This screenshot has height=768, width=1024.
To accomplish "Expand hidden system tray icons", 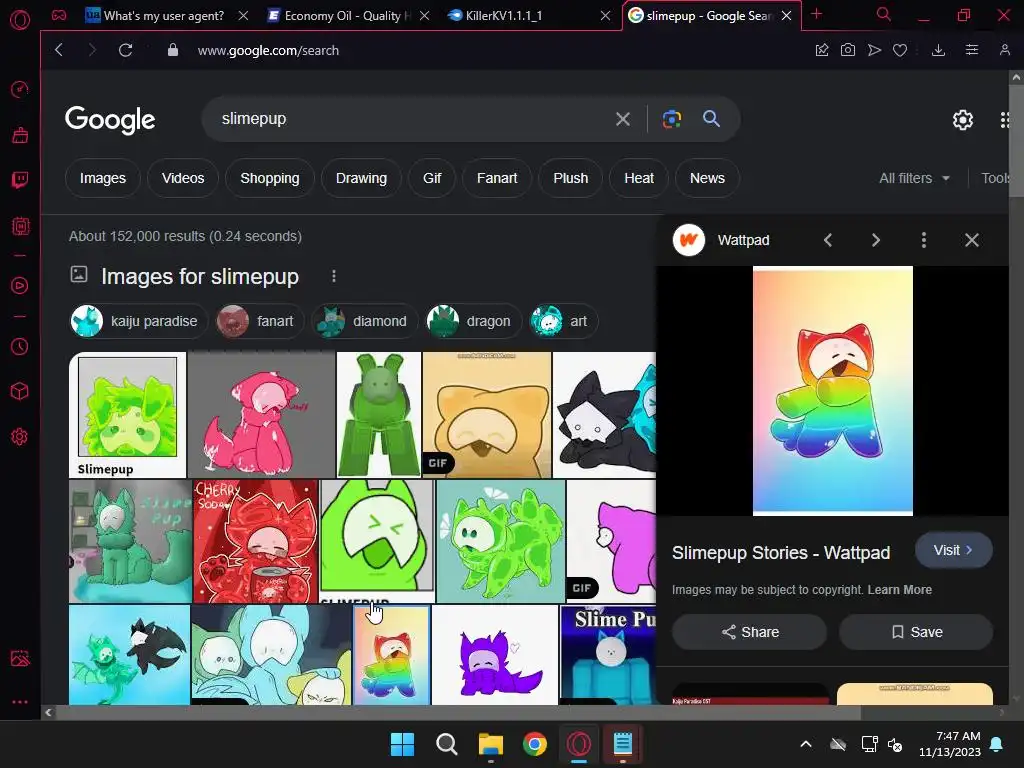I will click(806, 744).
